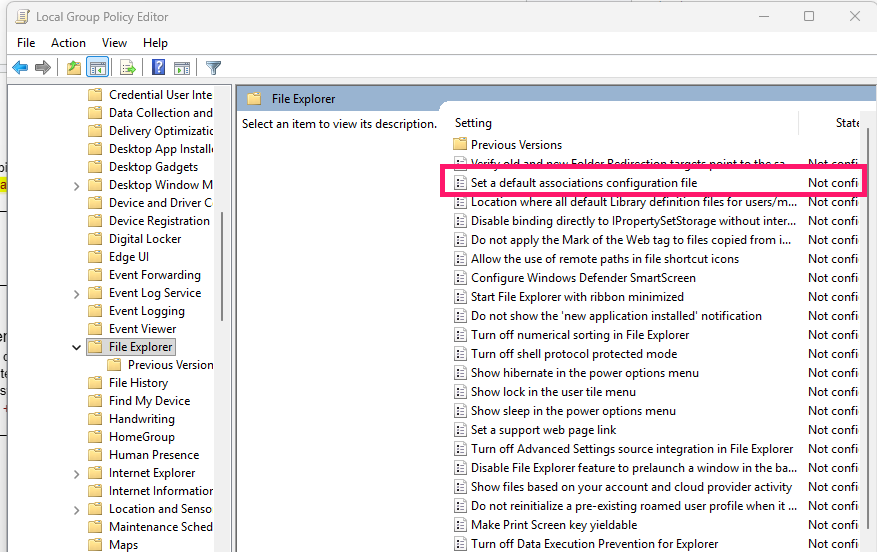Open Help via blue question mark icon
The height and width of the screenshot is (552, 877).
pyautogui.click(x=159, y=68)
